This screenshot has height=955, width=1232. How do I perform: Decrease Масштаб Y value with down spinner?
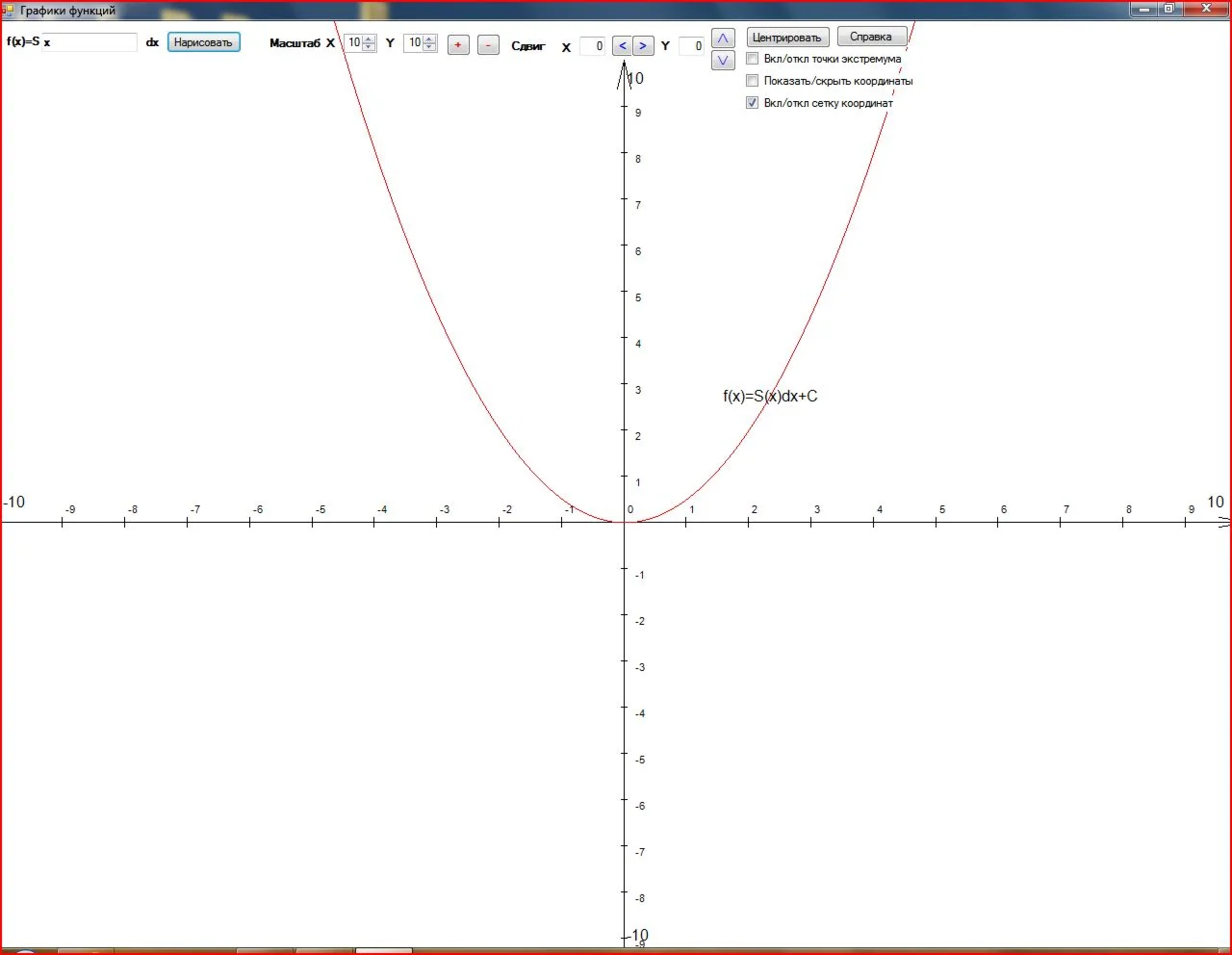[x=429, y=47]
